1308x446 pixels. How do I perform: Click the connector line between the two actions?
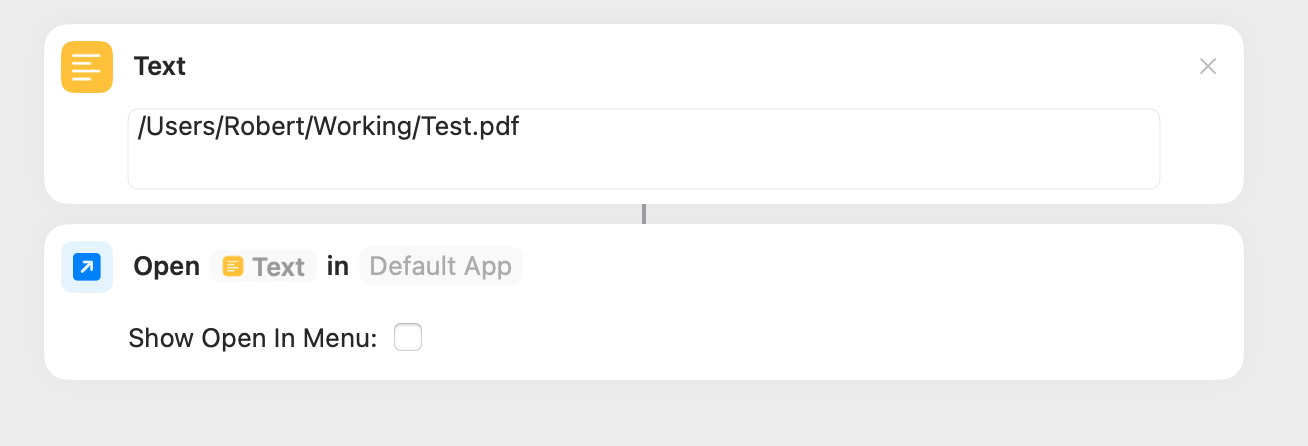644,214
